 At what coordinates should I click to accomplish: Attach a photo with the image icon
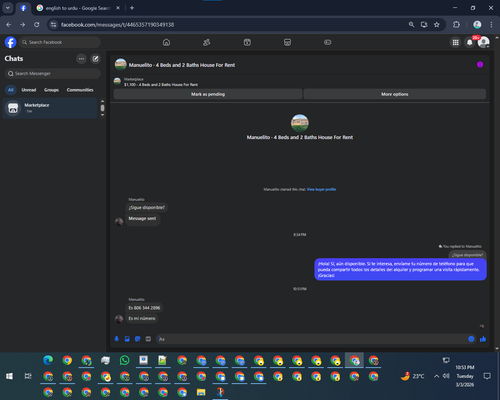coord(127,339)
